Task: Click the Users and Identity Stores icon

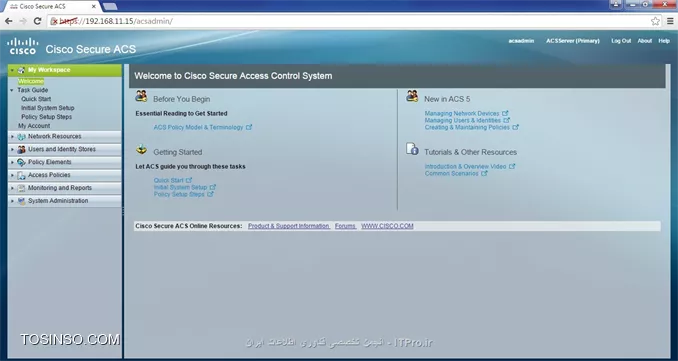Action: [x=21, y=150]
